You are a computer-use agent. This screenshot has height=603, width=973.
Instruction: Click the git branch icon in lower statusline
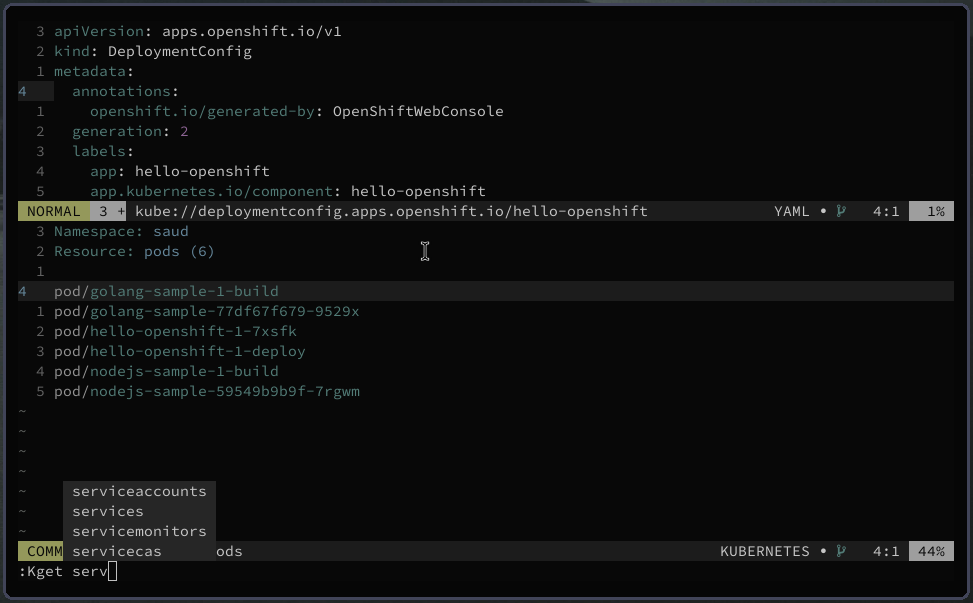[841, 551]
